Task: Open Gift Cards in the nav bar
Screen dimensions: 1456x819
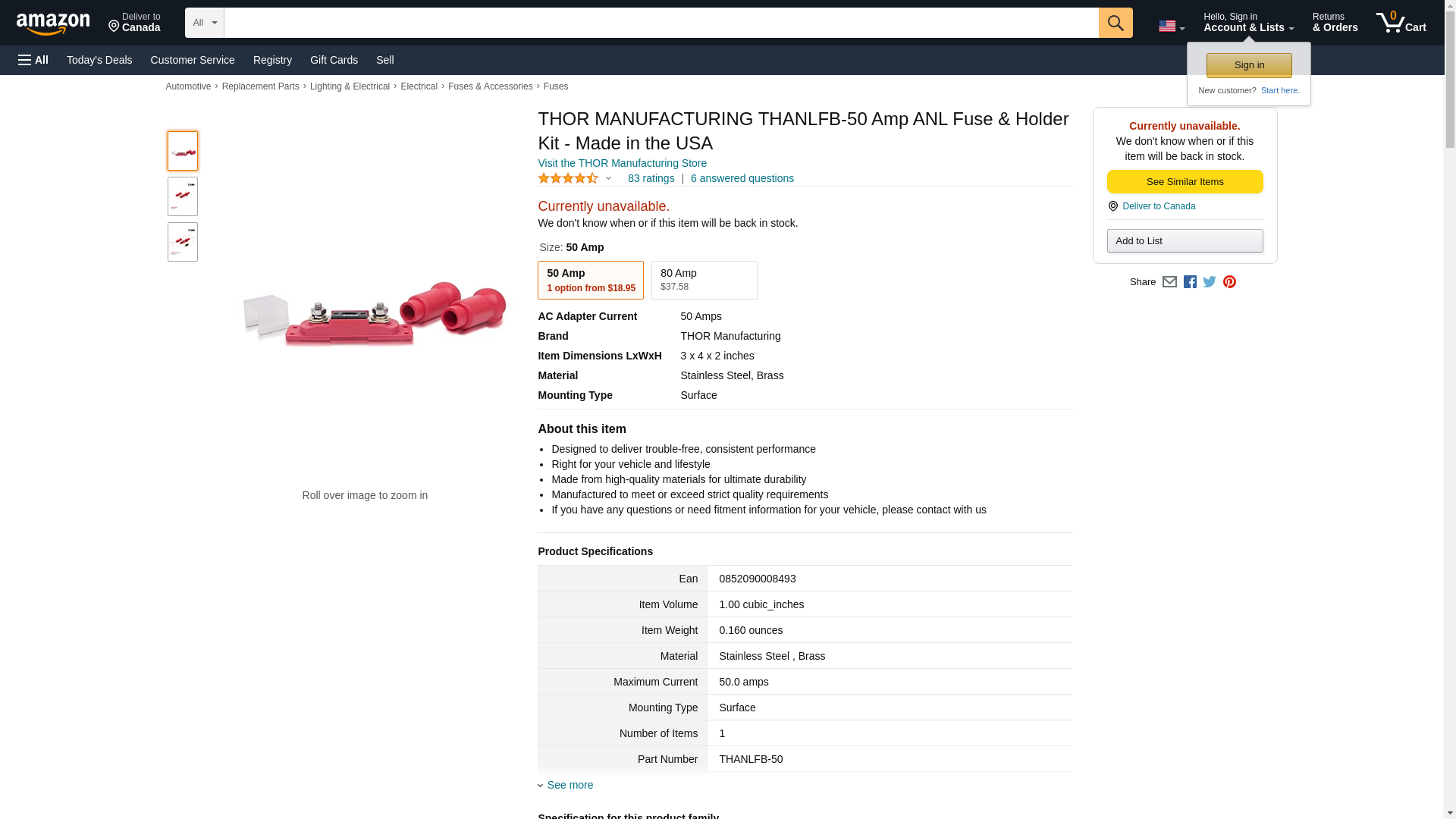Action: coord(334,60)
